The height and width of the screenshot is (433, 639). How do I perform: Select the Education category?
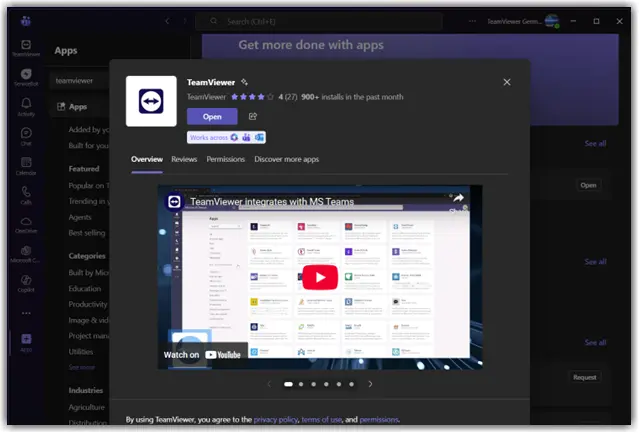coord(85,288)
